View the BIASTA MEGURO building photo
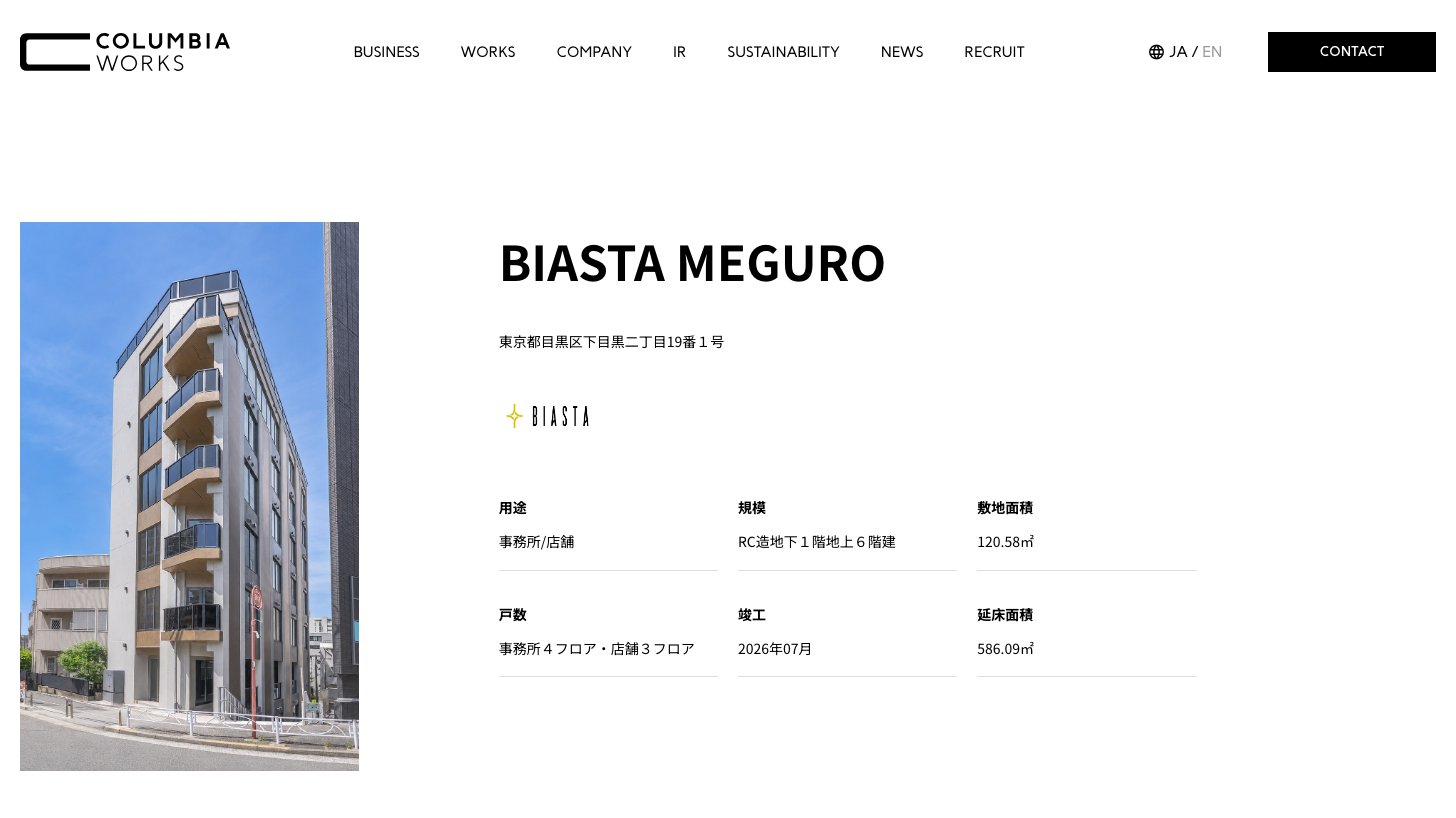Screen dimensions: 1456x818 click(x=189, y=496)
